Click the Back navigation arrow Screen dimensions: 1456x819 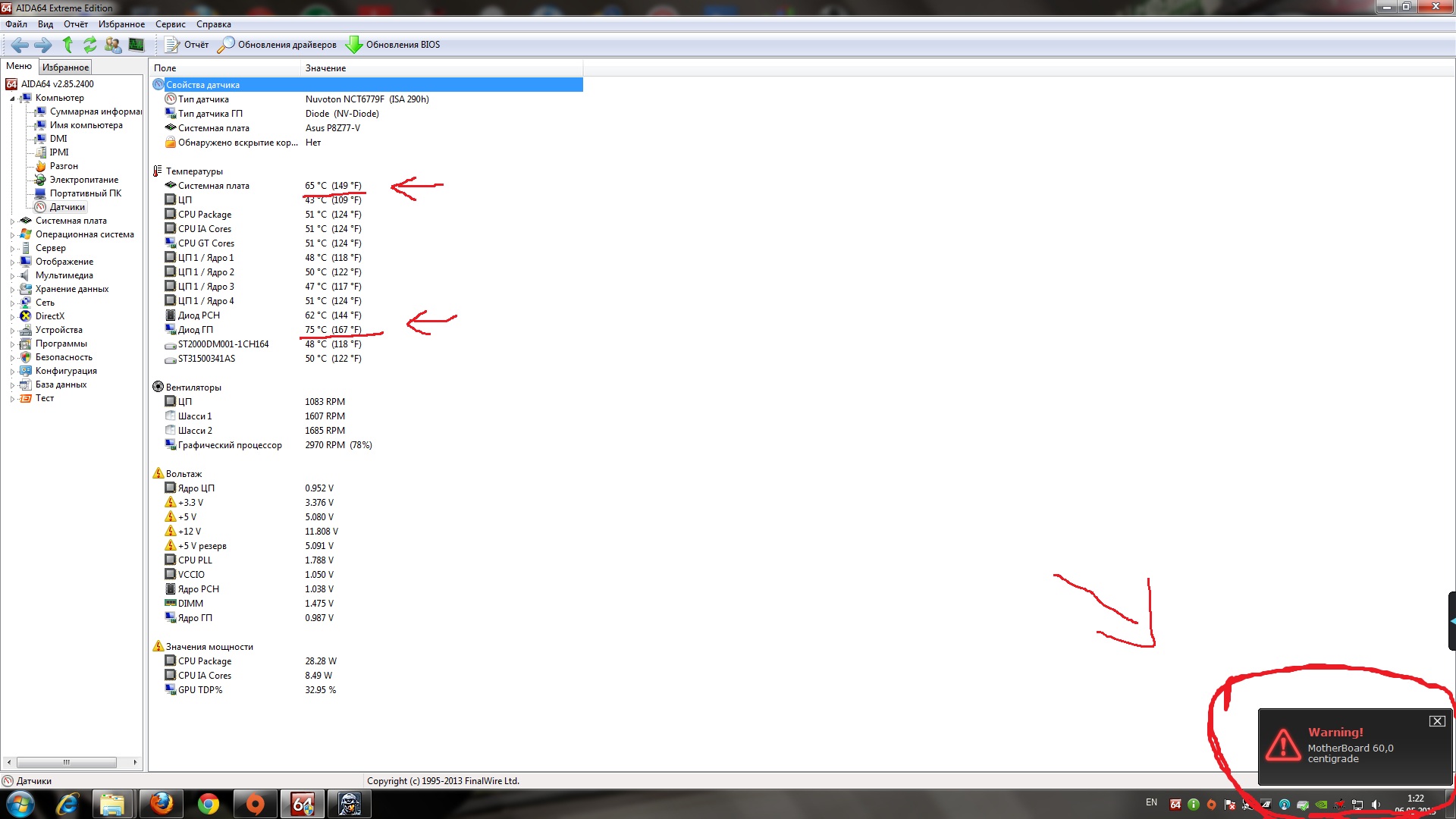coord(20,45)
